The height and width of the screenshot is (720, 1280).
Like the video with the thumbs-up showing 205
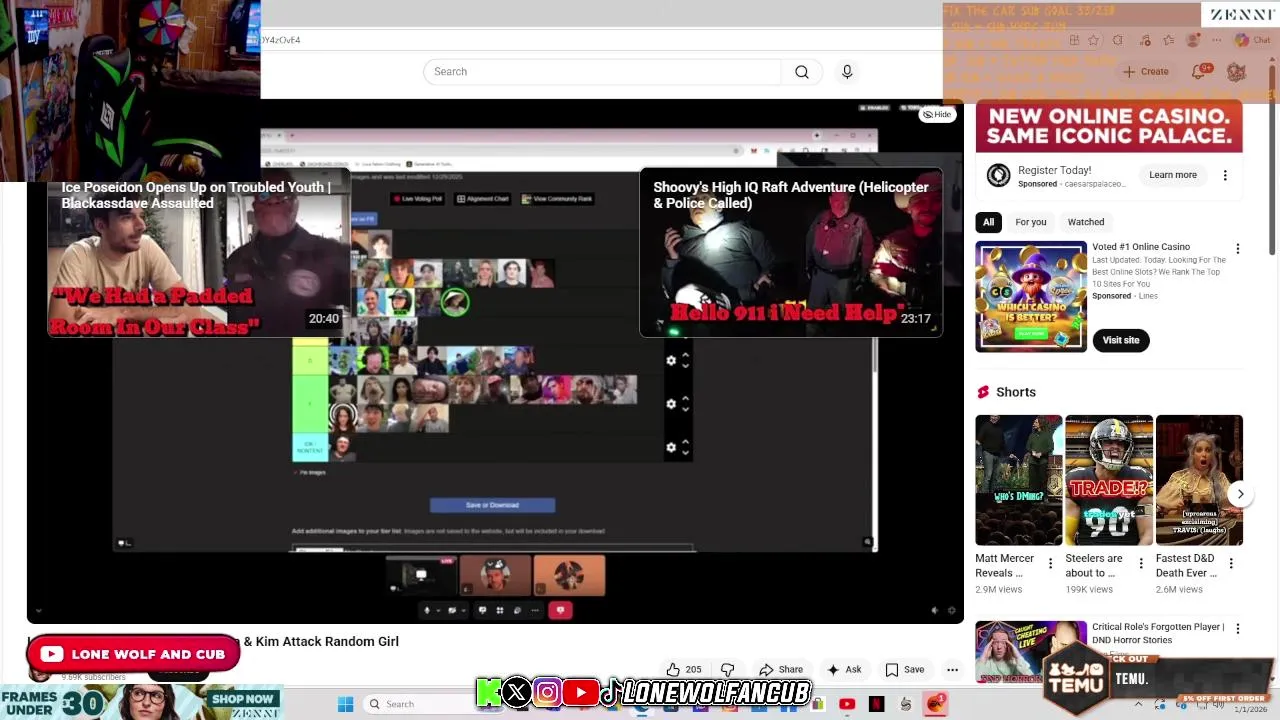tap(684, 670)
